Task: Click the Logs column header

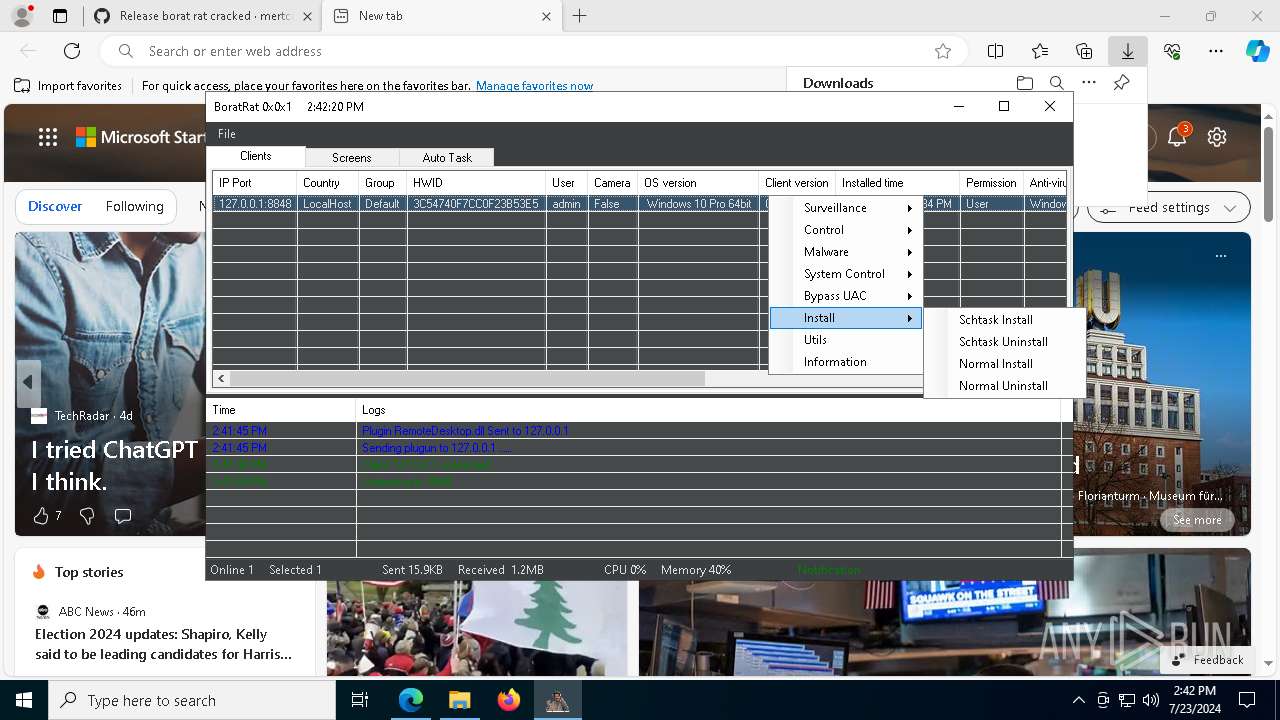Action: pyautogui.click(x=708, y=410)
